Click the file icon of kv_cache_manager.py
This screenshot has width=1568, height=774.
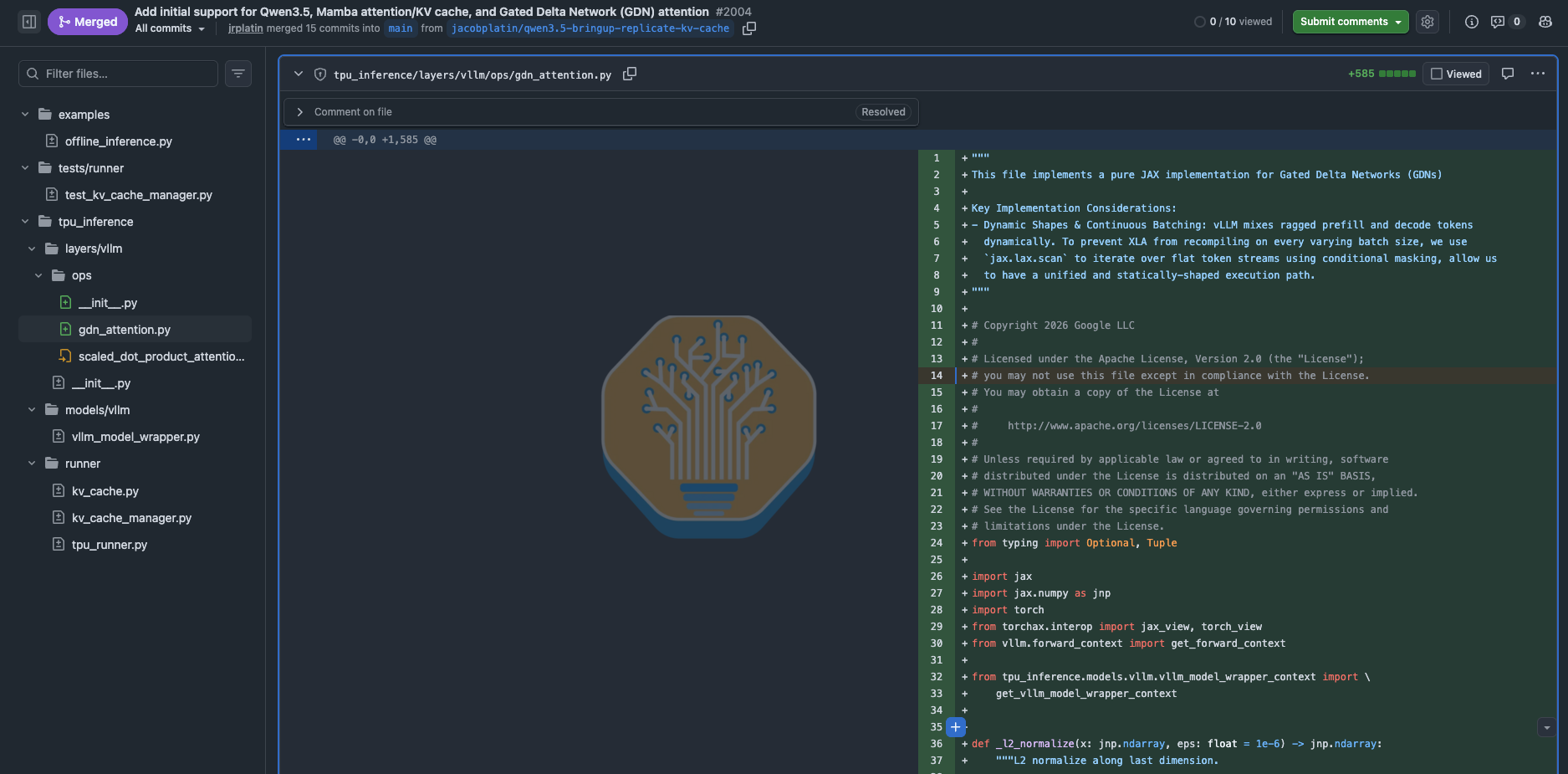click(59, 517)
